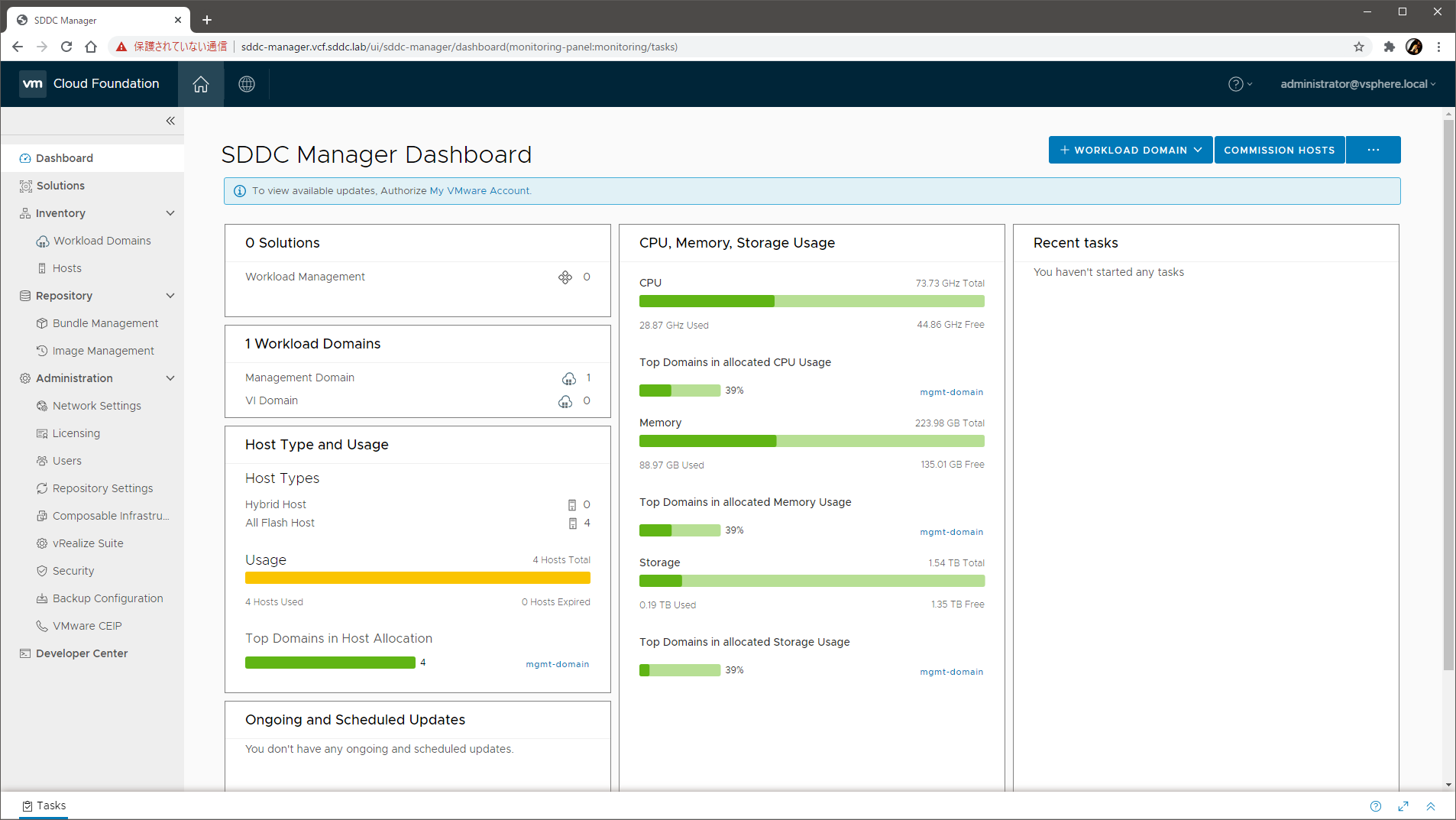Open the vRealize Suite icon

(43, 543)
